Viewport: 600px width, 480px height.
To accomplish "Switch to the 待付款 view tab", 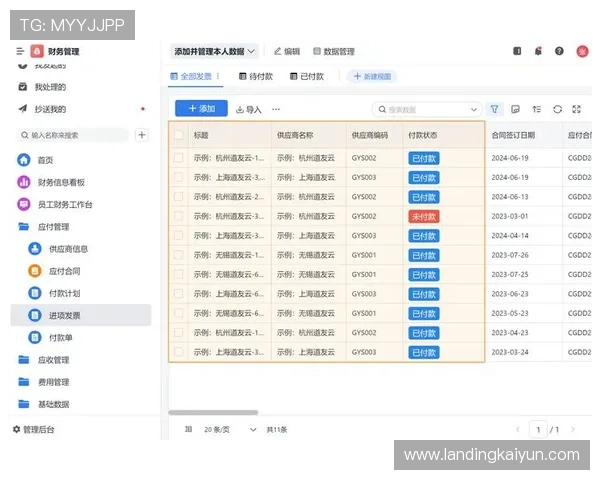I will click(x=256, y=77).
